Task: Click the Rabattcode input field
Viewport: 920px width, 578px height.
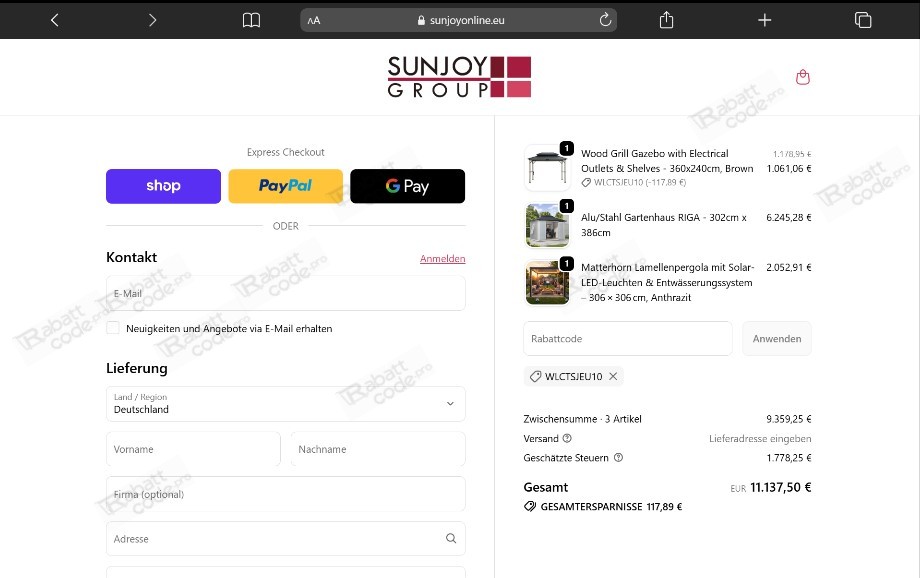Action: tap(628, 339)
